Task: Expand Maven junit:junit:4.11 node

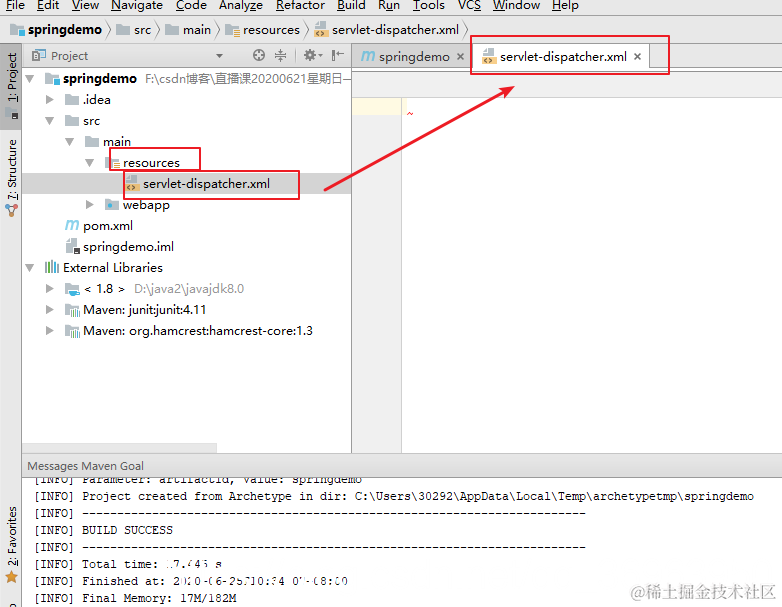Action: 49,310
